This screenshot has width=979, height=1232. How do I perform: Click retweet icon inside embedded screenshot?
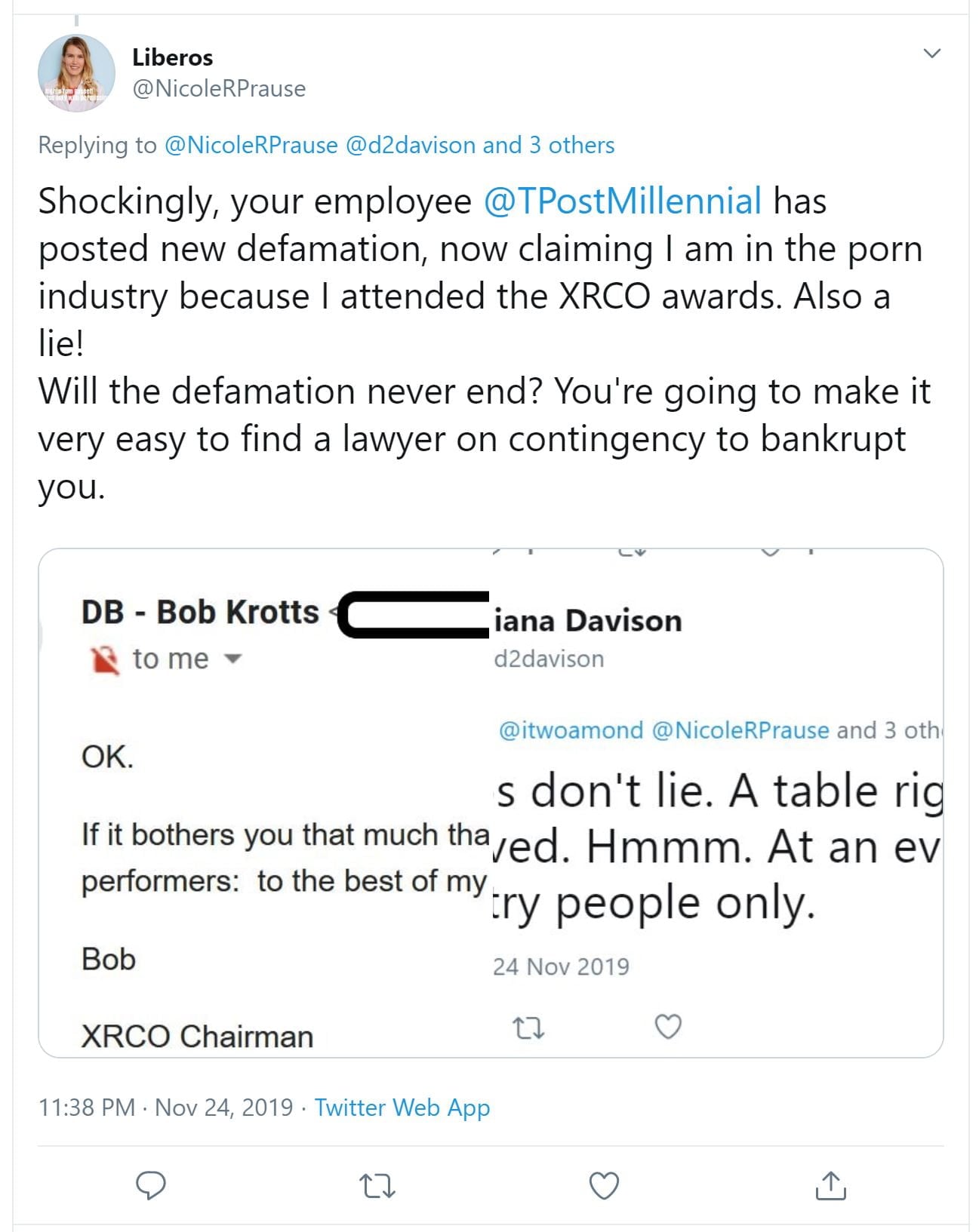coord(528,1028)
